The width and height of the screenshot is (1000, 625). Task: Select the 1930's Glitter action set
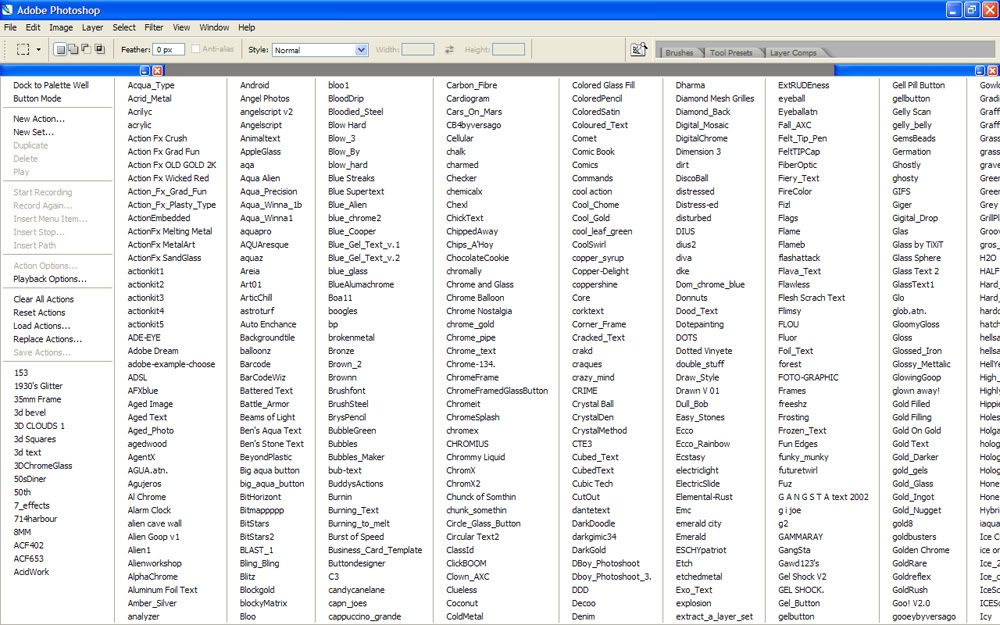click(x=38, y=386)
